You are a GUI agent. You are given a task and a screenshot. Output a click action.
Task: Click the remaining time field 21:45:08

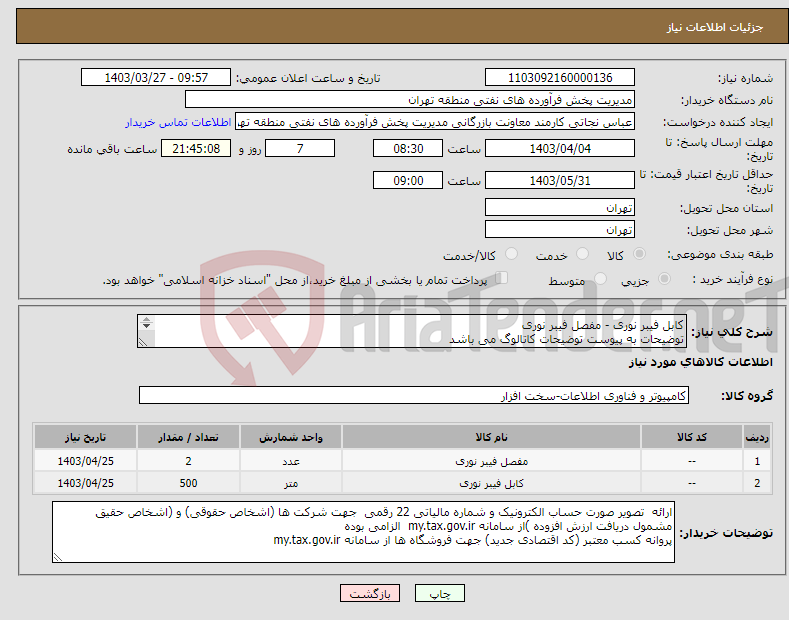(x=196, y=148)
